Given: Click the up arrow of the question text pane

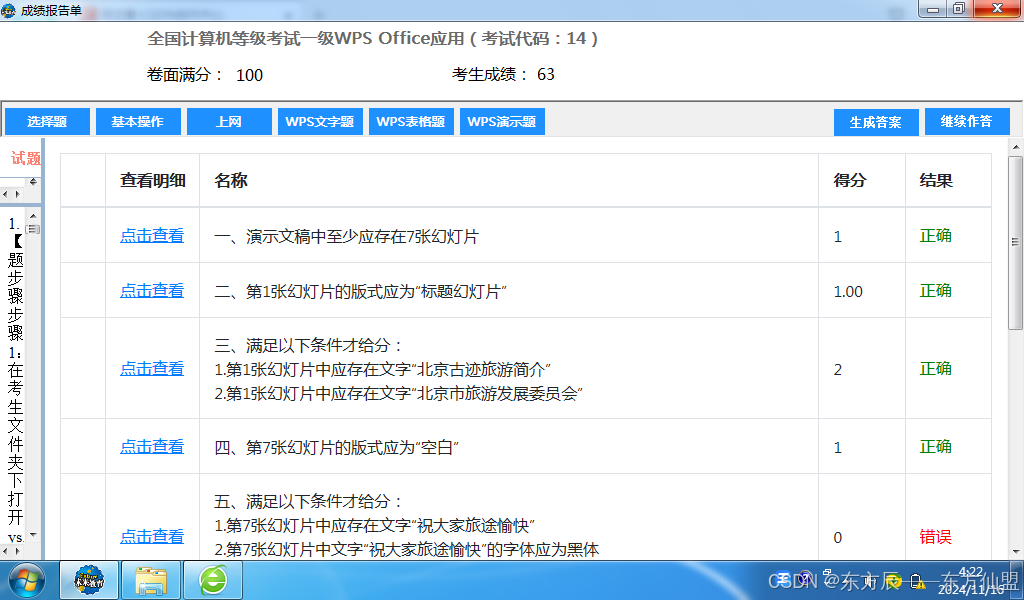Looking at the screenshot, I should 33,215.
